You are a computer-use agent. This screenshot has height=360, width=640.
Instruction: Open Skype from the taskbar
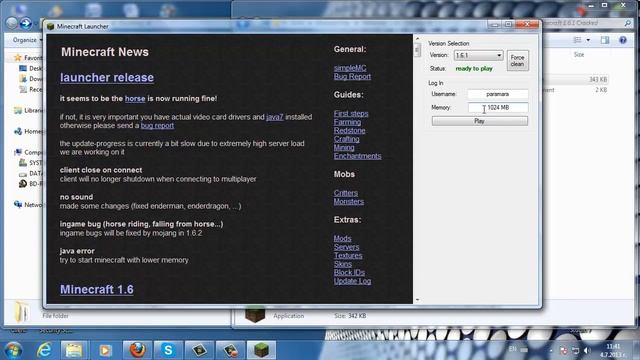click(168, 350)
